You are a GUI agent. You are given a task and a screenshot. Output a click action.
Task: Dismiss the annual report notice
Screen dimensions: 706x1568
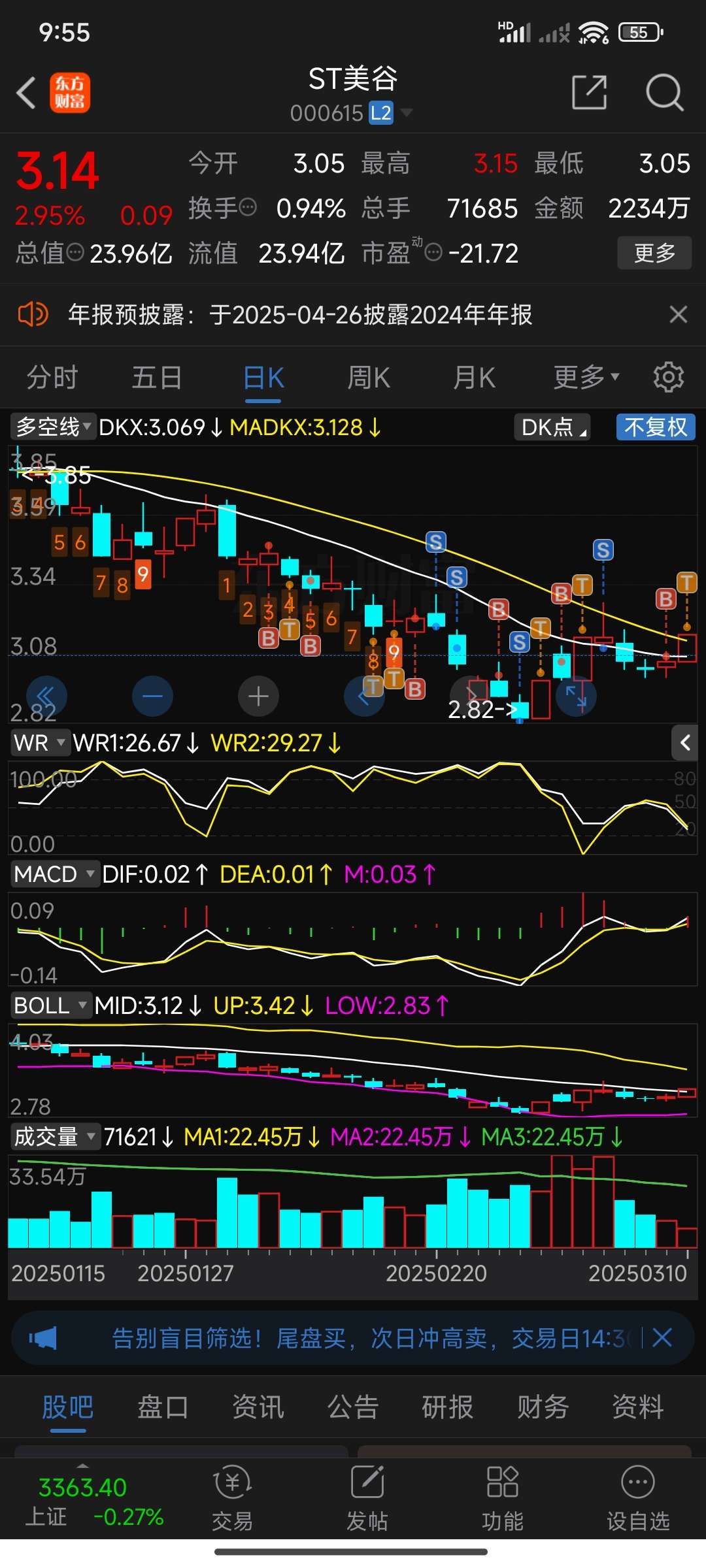(679, 314)
